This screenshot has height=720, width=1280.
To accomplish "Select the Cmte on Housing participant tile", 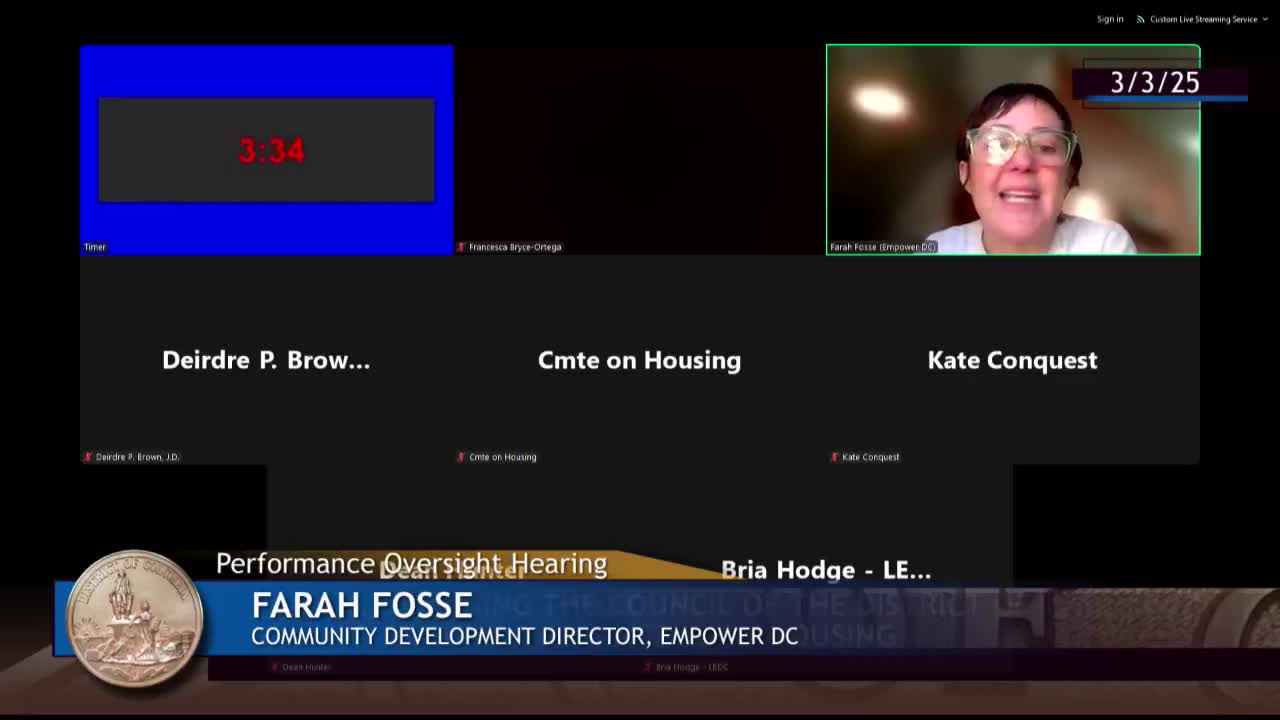I will [640, 360].
